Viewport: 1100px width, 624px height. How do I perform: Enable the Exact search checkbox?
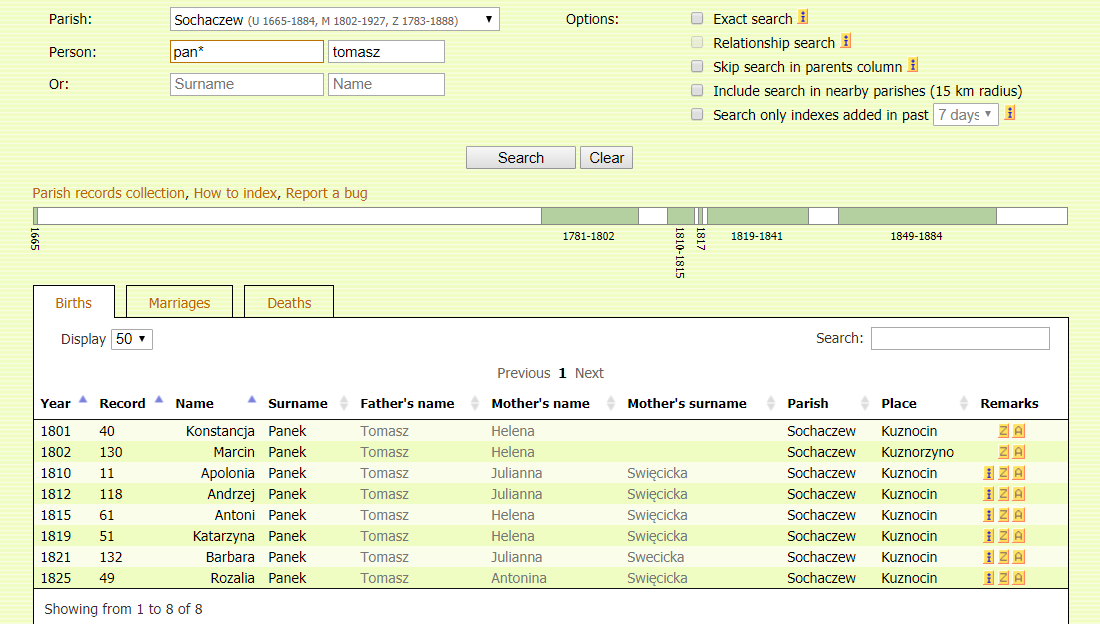(697, 19)
